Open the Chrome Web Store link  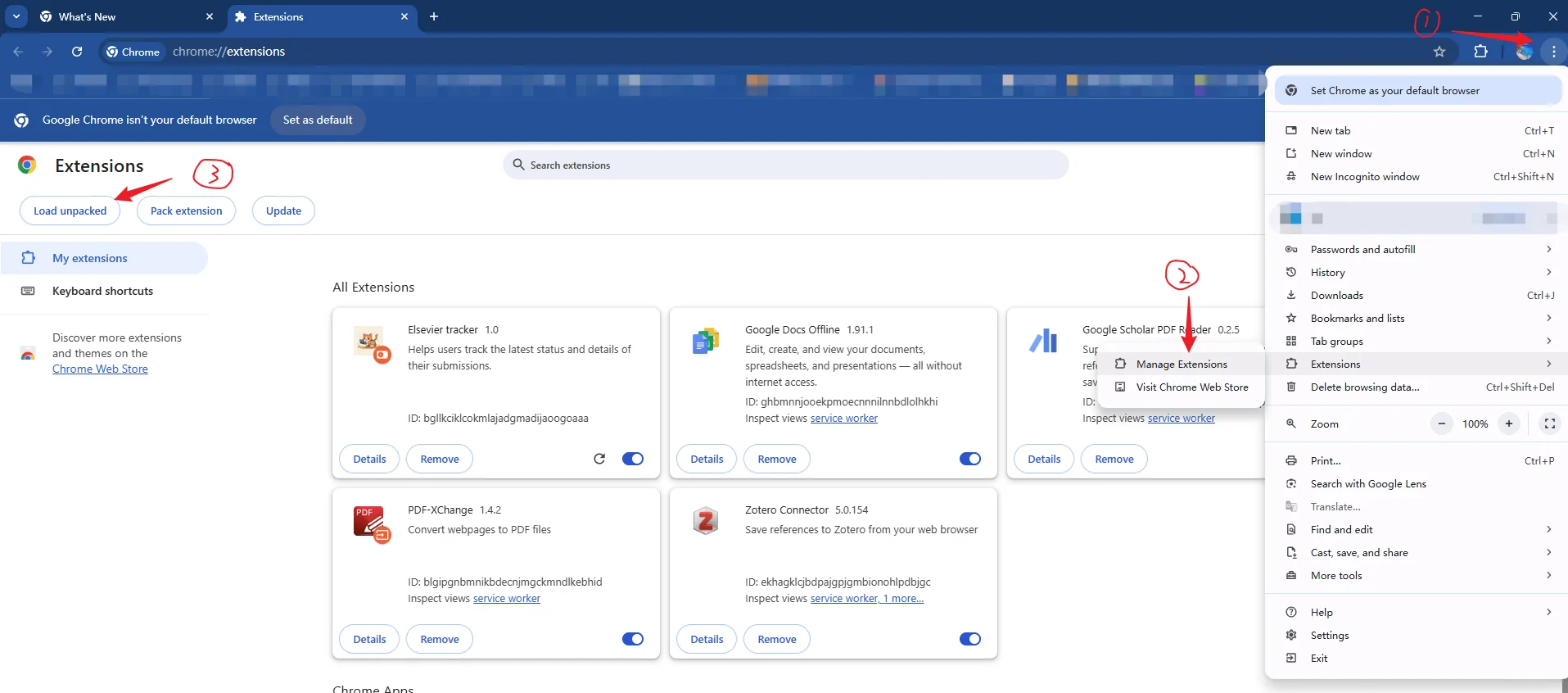coord(100,369)
